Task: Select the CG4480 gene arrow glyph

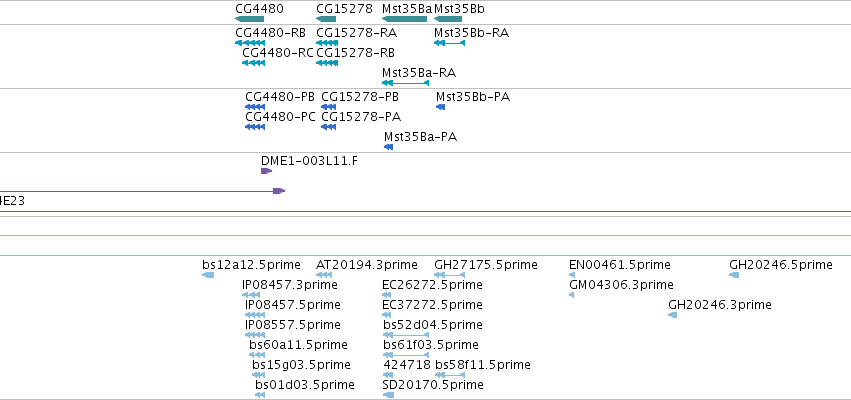Action: 250,19
